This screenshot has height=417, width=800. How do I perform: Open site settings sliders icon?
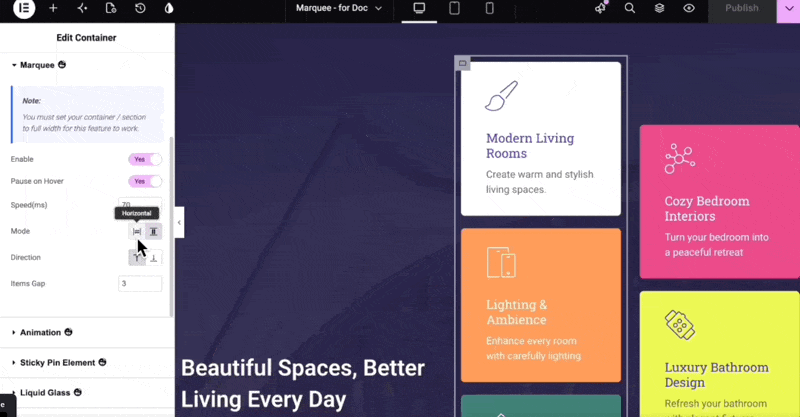[x=82, y=8]
